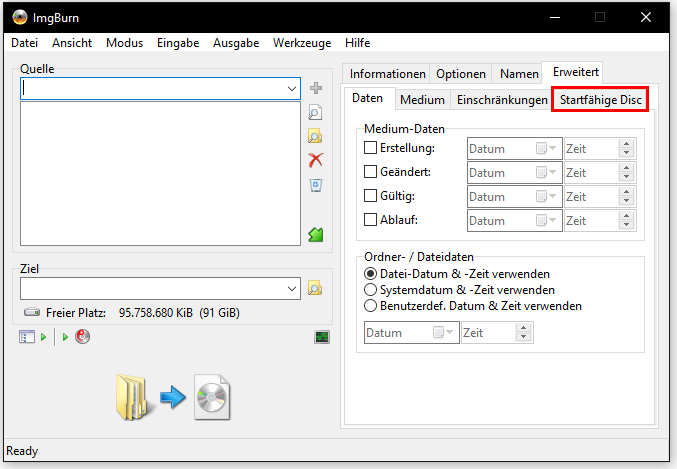Switch to the Namen tab
The height and width of the screenshot is (469, 677).
(519, 74)
